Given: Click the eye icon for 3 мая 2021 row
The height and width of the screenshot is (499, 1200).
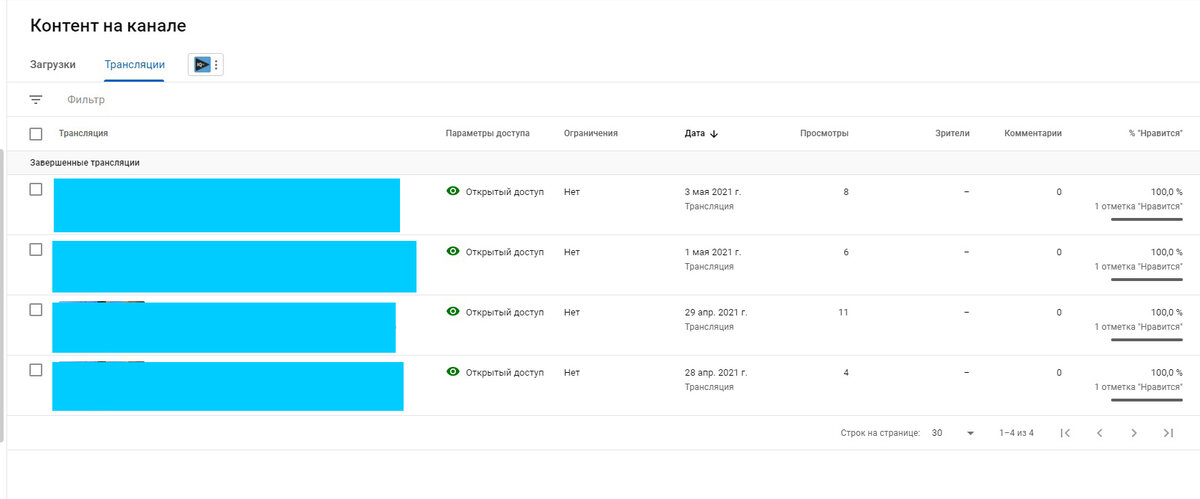Looking at the screenshot, I should (453, 191).
